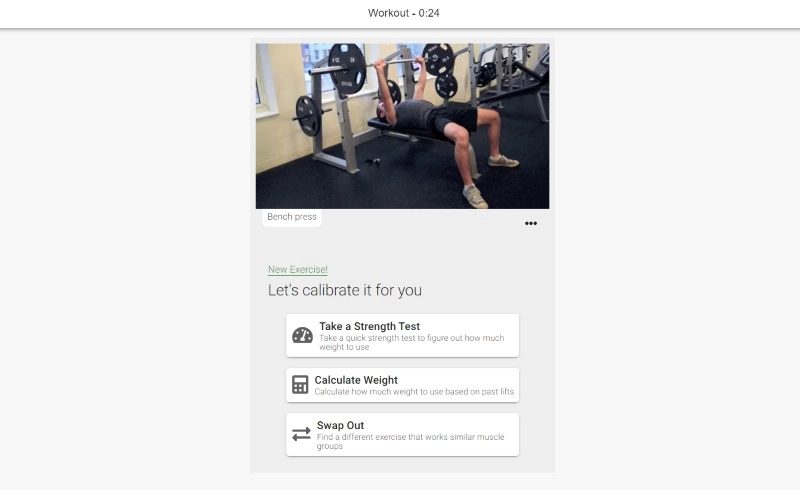Viewport: 800px width, 490px height.
Task: Open the three-dot more options menu
Action: pos(531,223)
